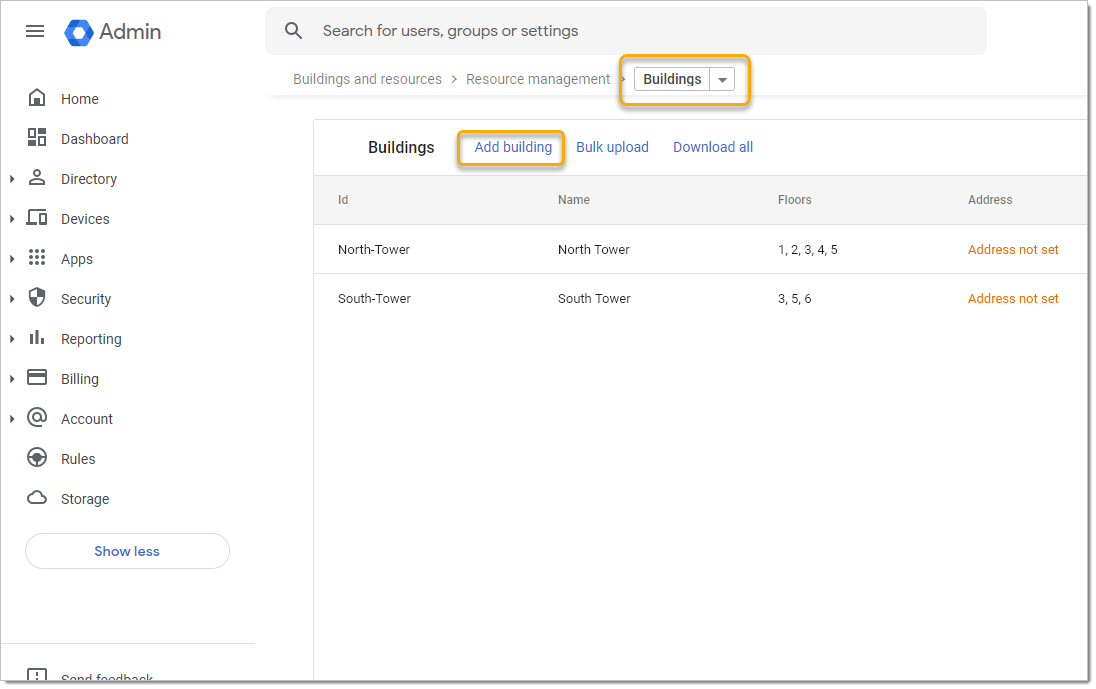Open the Buildings breadcrumb dropdown
Screen dimensions: 1096x689
(722, 80)
